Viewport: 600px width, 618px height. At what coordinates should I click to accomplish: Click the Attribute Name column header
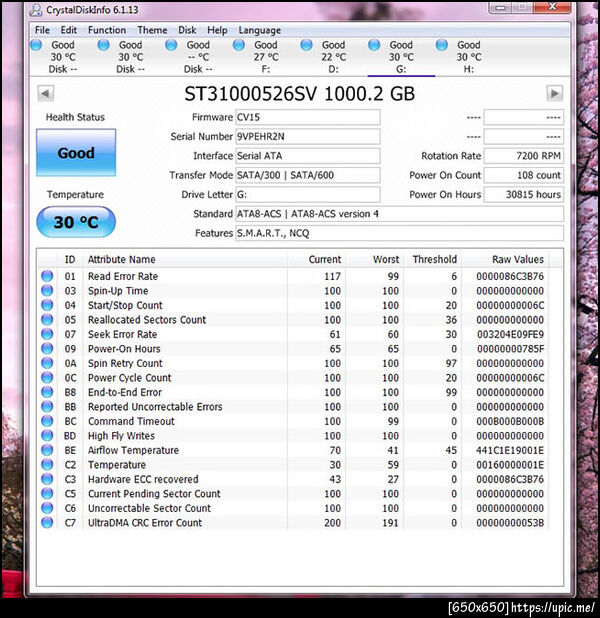point(185,259)
